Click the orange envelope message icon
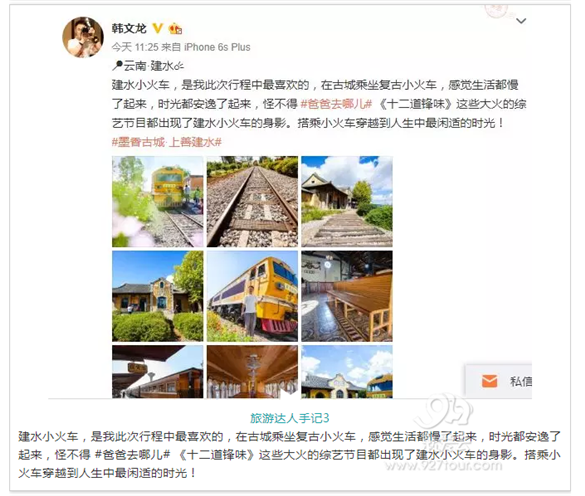 tap(489, 381)
